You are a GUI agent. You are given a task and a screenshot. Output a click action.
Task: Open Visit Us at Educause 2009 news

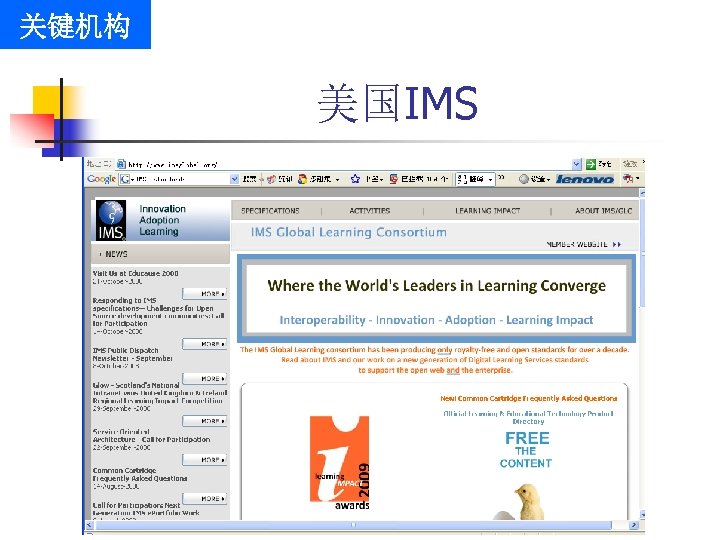(x=135, y=273)
